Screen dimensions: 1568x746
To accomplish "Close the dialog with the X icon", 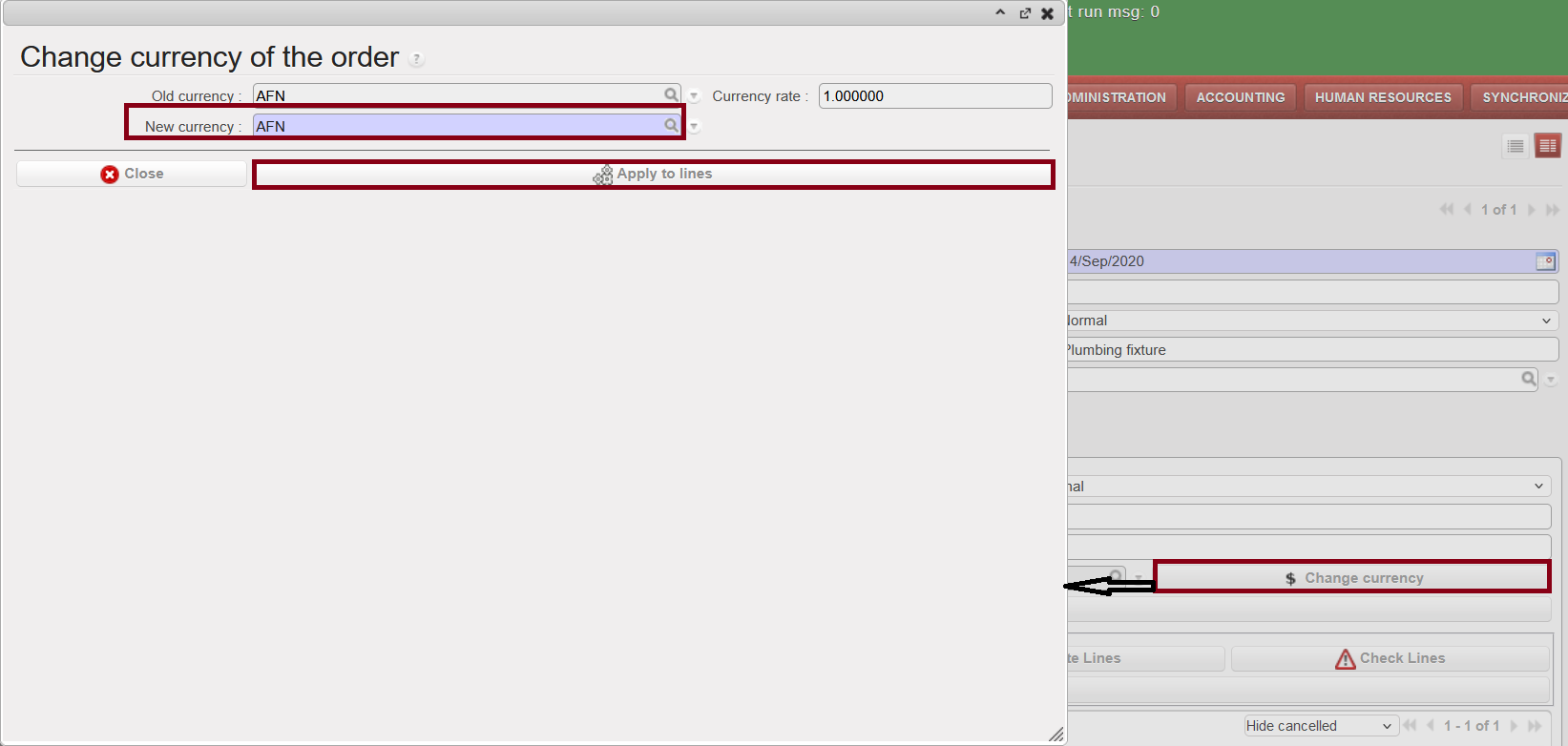I will (1047, 13).
